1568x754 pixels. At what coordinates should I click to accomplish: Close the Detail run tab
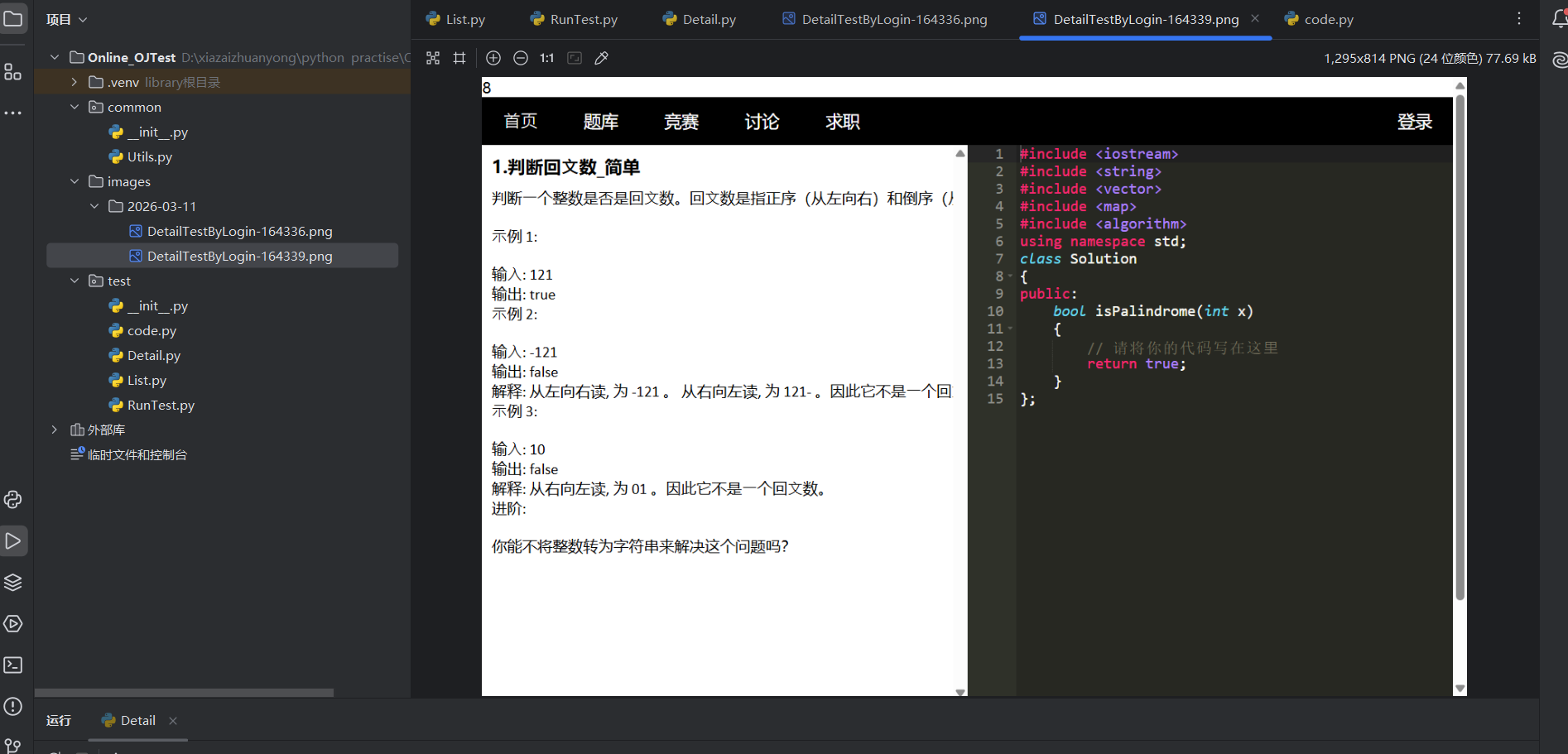click(173, 721)
